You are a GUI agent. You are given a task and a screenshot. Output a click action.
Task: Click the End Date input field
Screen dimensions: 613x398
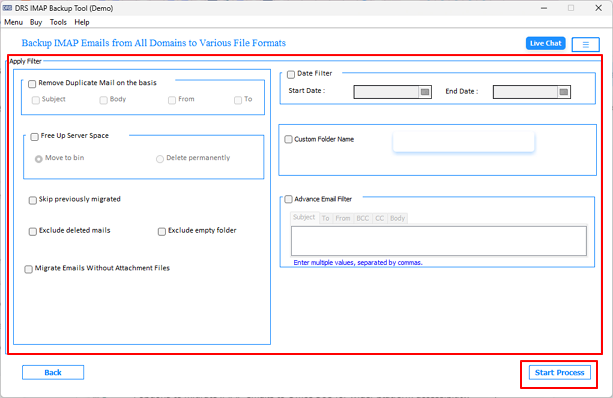click(525, 92)
